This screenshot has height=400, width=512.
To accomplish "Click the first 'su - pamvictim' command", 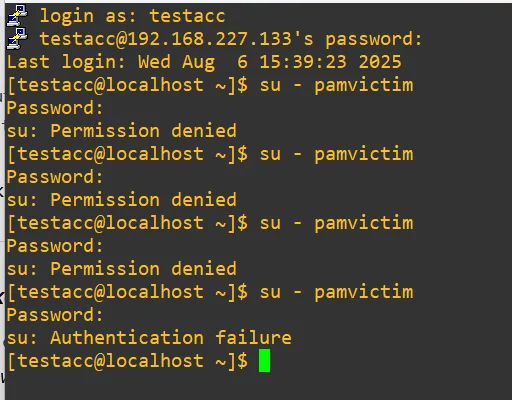I will [336, 85].
